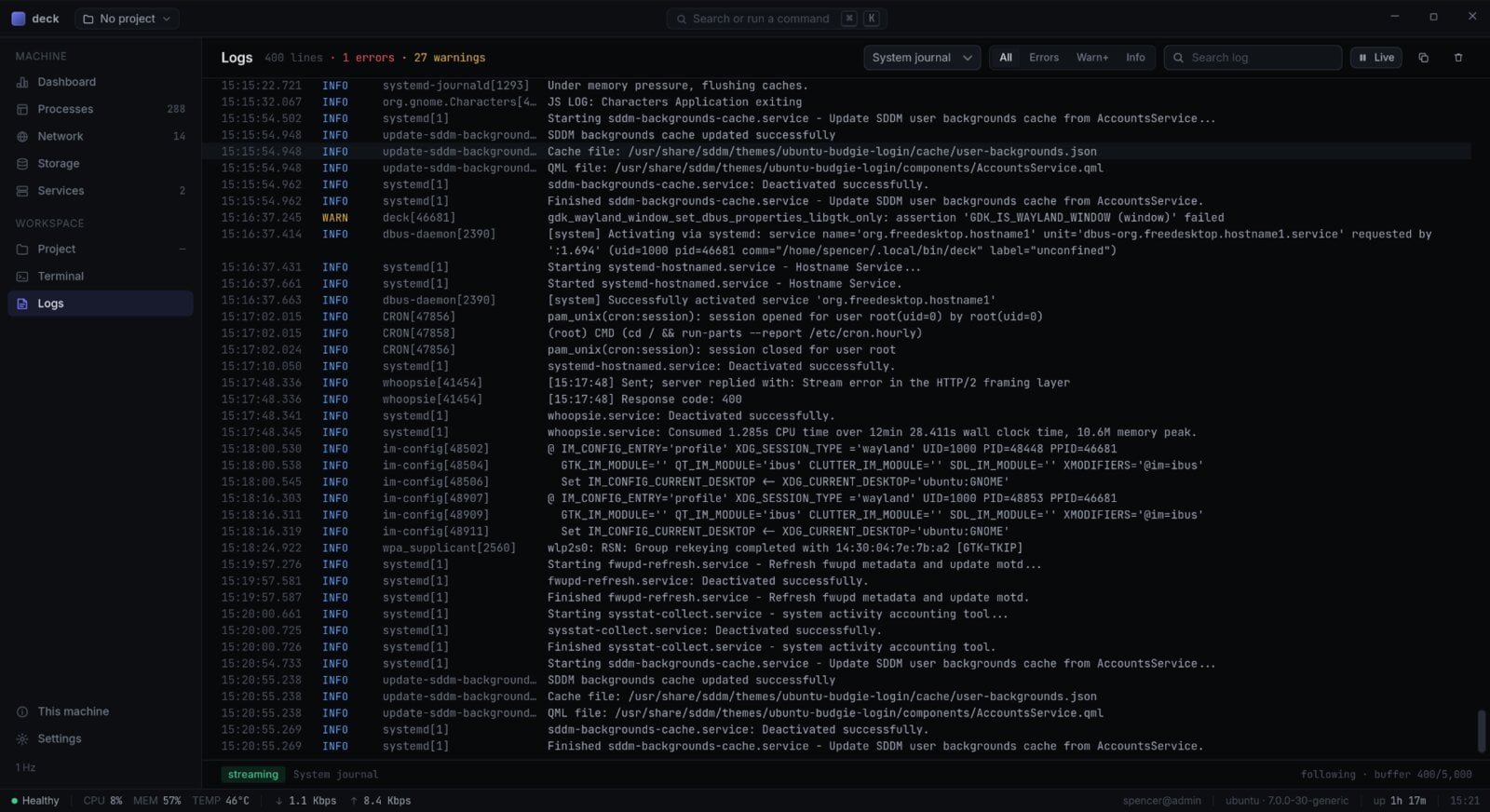1490x812 pixels.
Task: Open Settings from the sidebar
Action: coord(101,738)
